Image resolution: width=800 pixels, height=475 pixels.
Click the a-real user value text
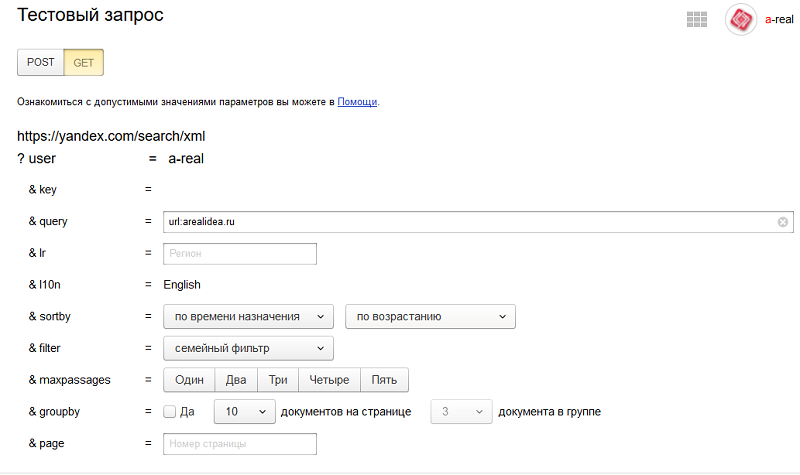pyautogui.click(x=186, y=159)
